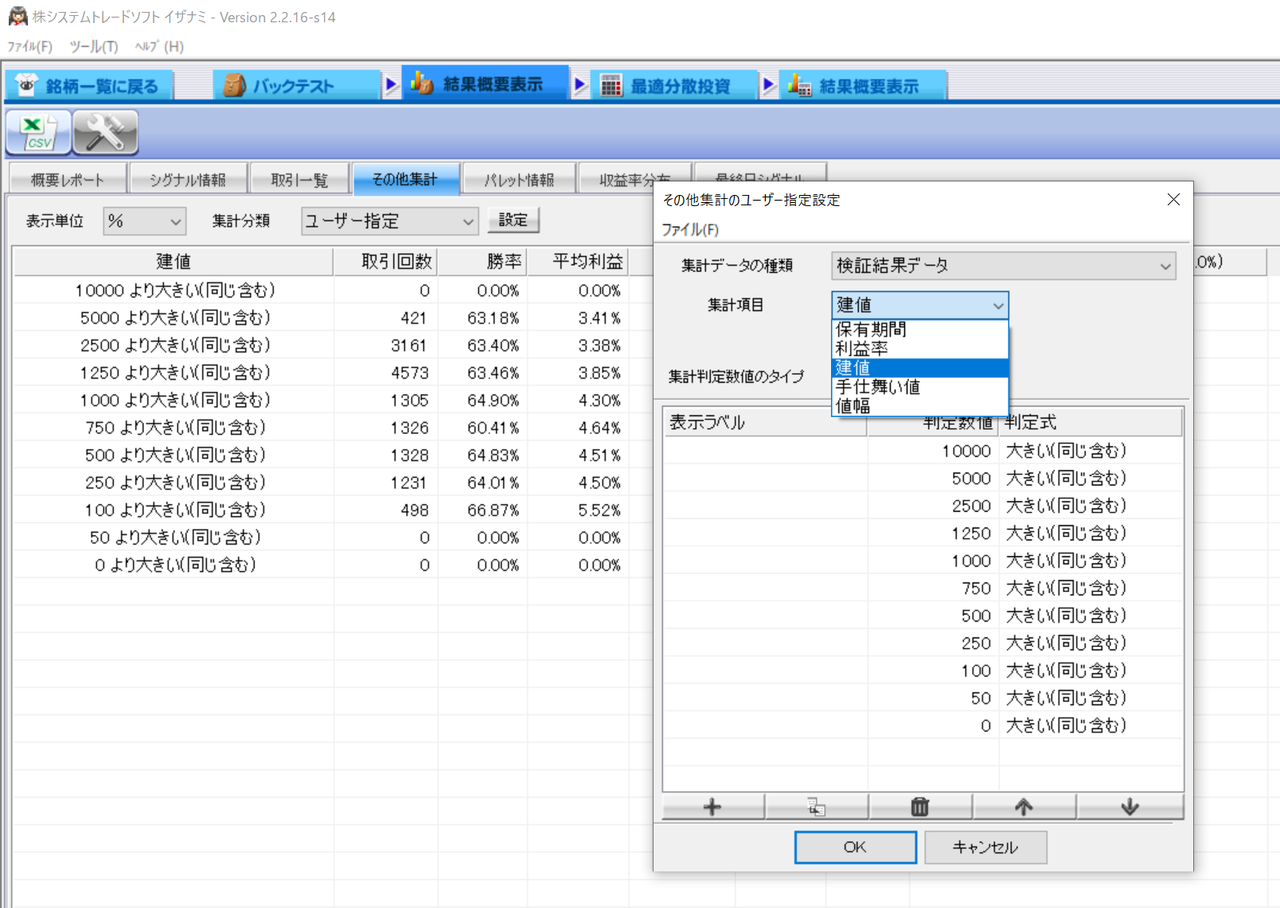Go back via 銘柄一覧に戻る tab
The image size is (1280, 908).
click(x=89, y=86)
